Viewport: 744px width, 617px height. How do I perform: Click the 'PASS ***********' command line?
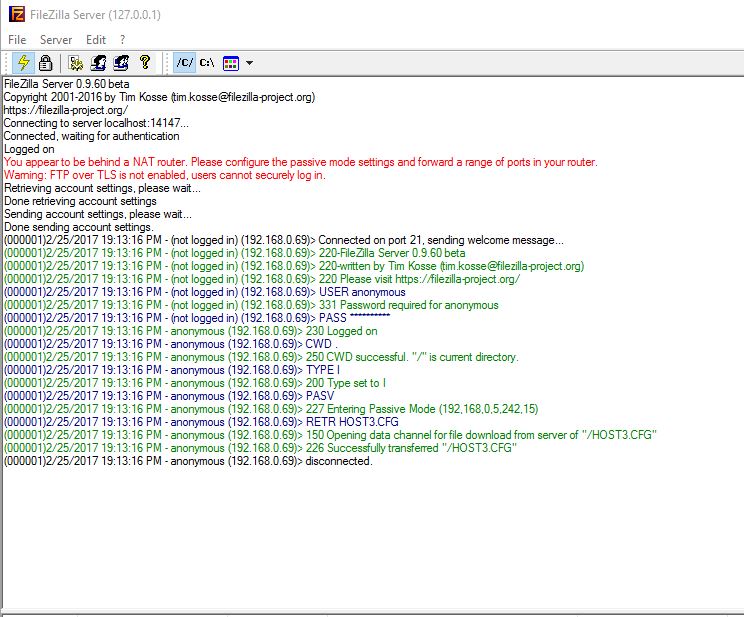pos(197,318)
